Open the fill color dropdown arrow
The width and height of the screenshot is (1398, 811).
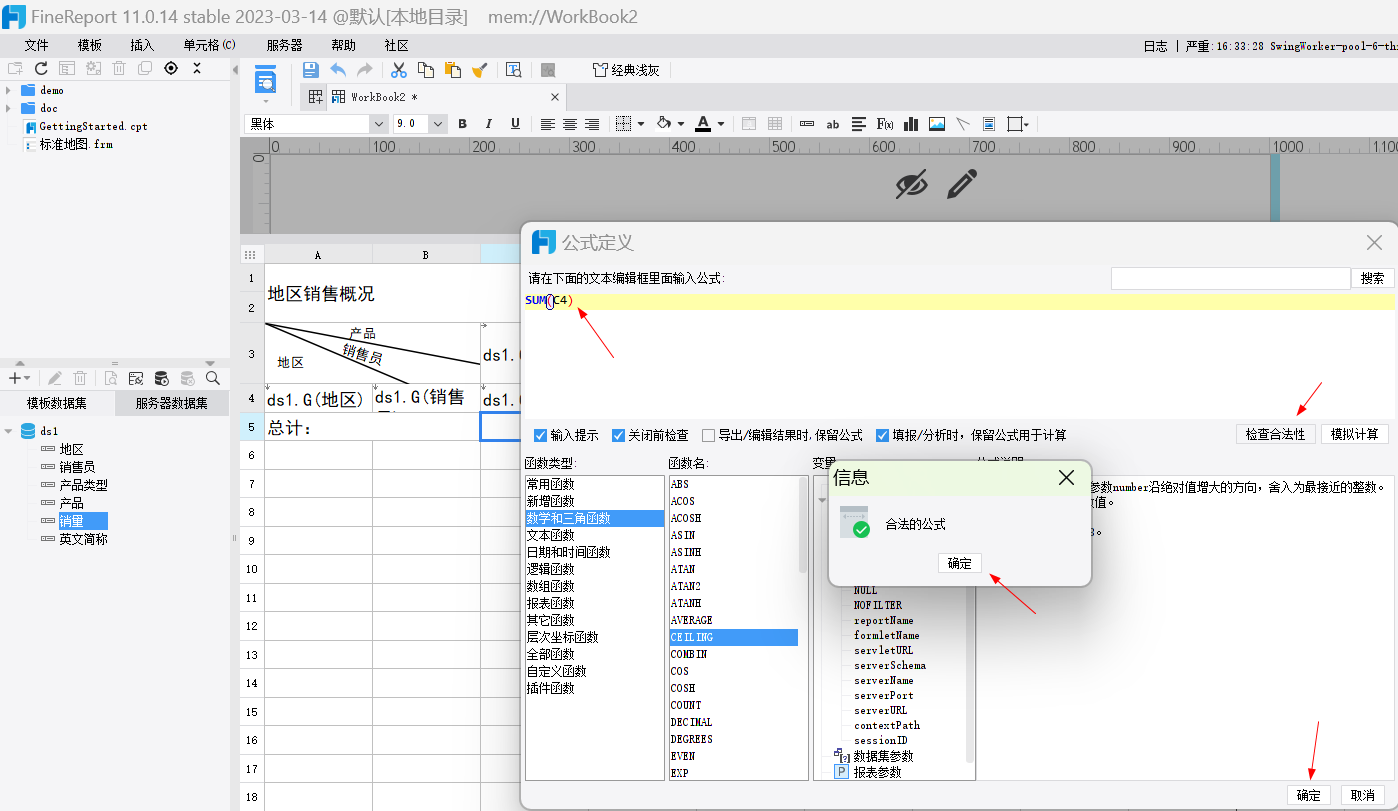(x=681, y=124)
